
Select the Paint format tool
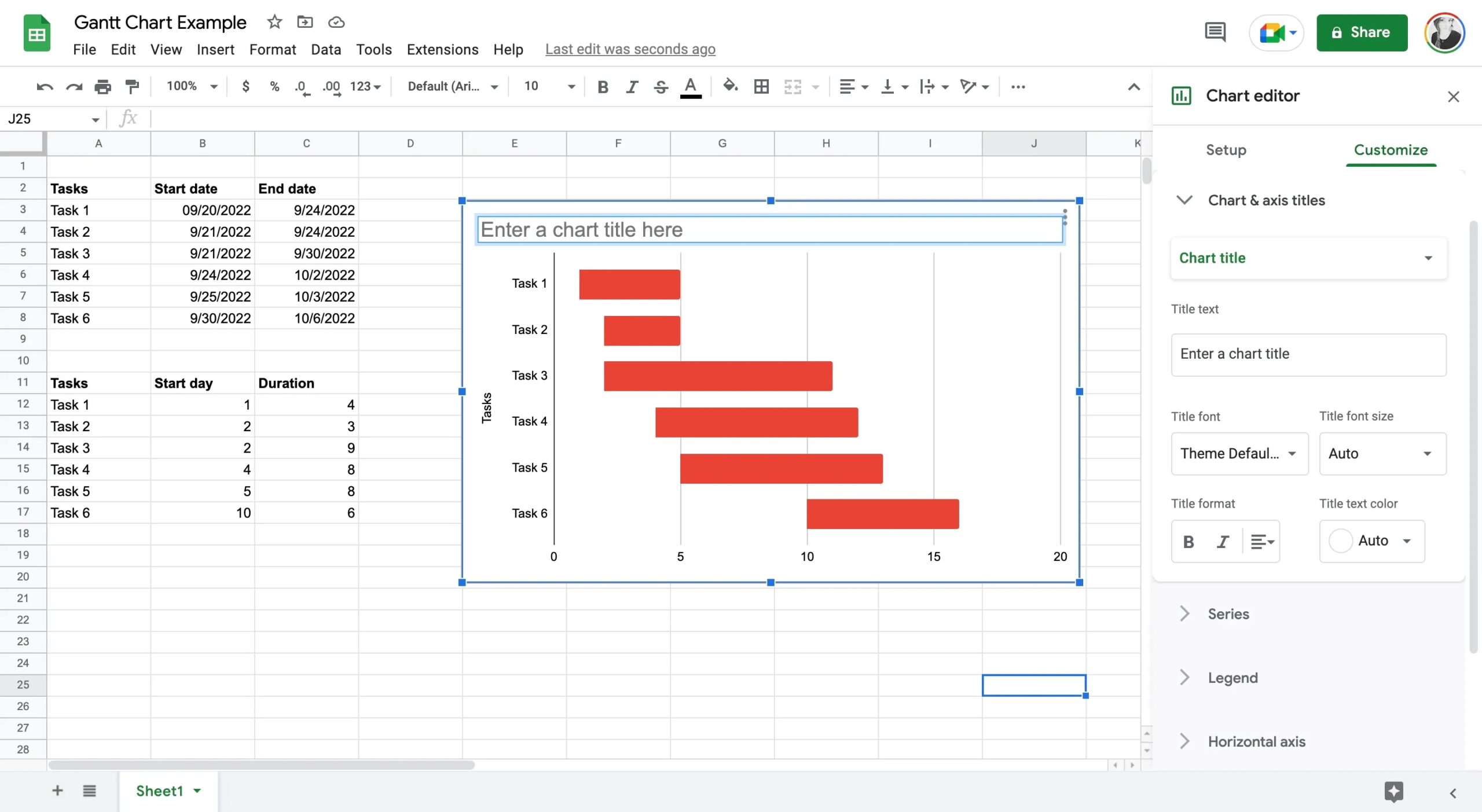(132, 86)
